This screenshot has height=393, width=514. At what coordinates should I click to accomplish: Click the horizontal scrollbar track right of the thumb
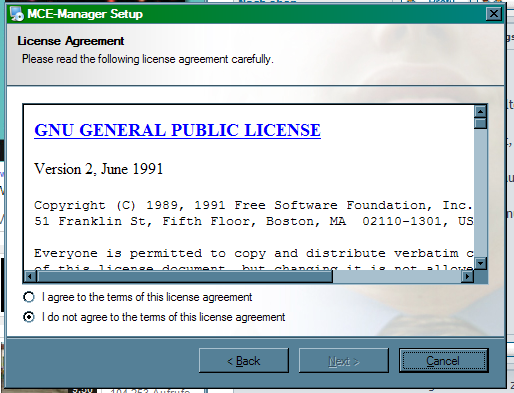coord(397,276)
